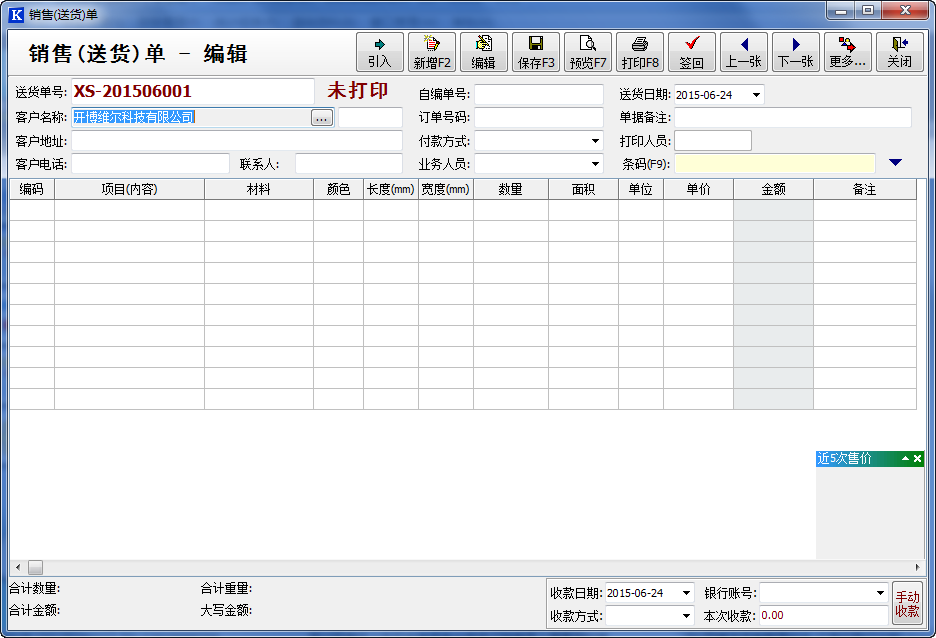
Task: Click the 手动收款 manual payment button
Action: tap(907, 604)
